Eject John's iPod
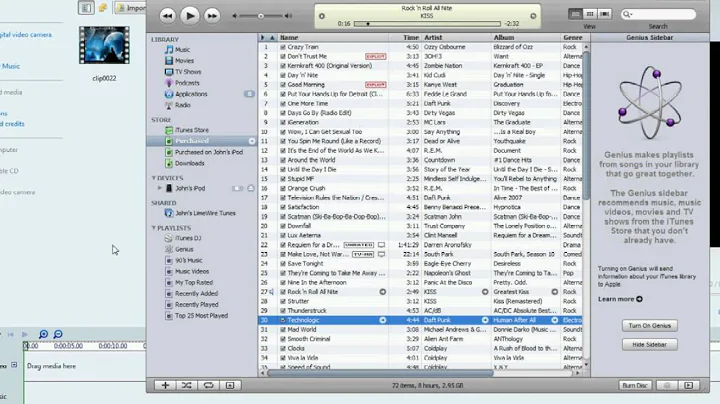 pos(251,188)
